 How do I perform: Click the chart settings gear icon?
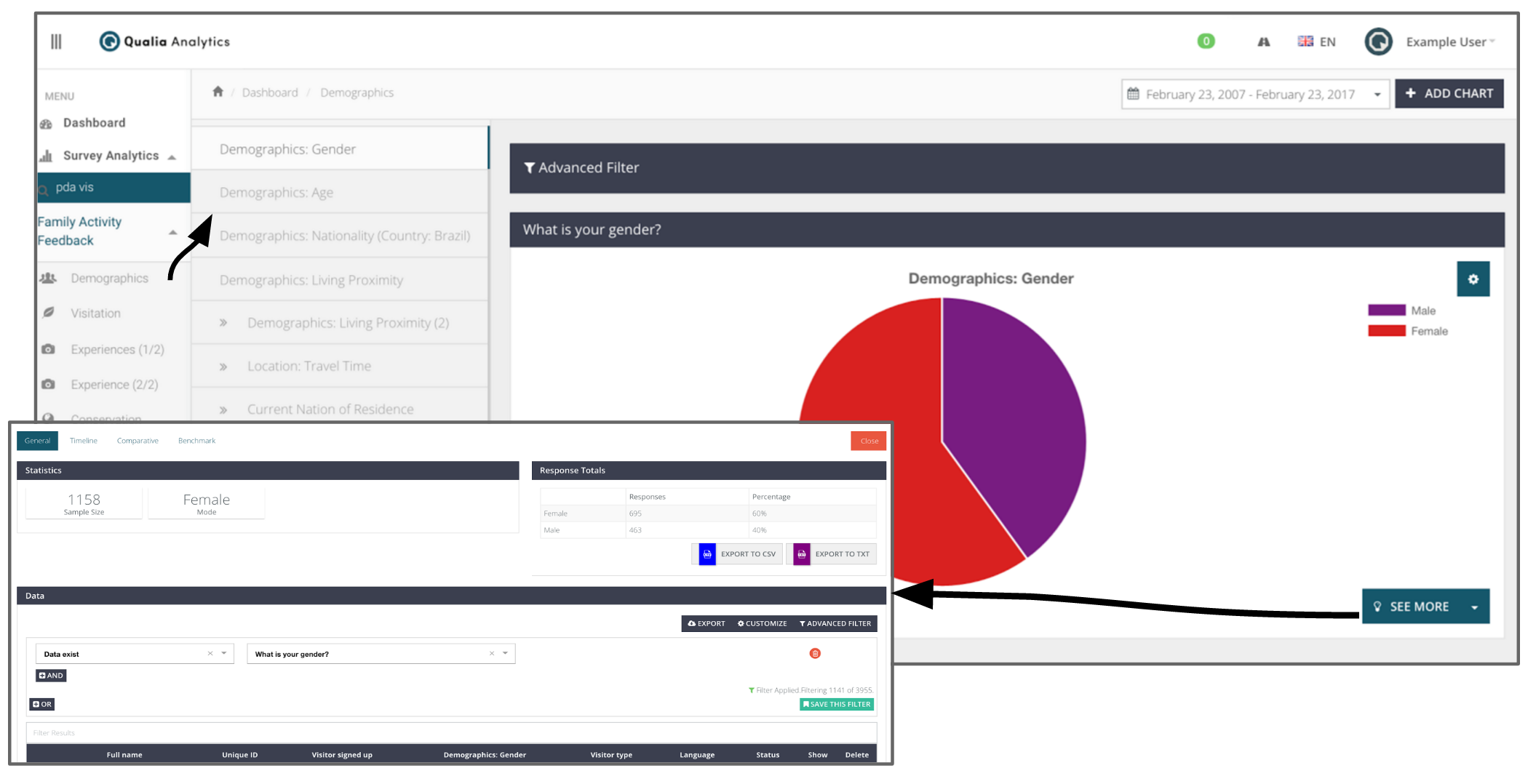tap(1473, 279)
